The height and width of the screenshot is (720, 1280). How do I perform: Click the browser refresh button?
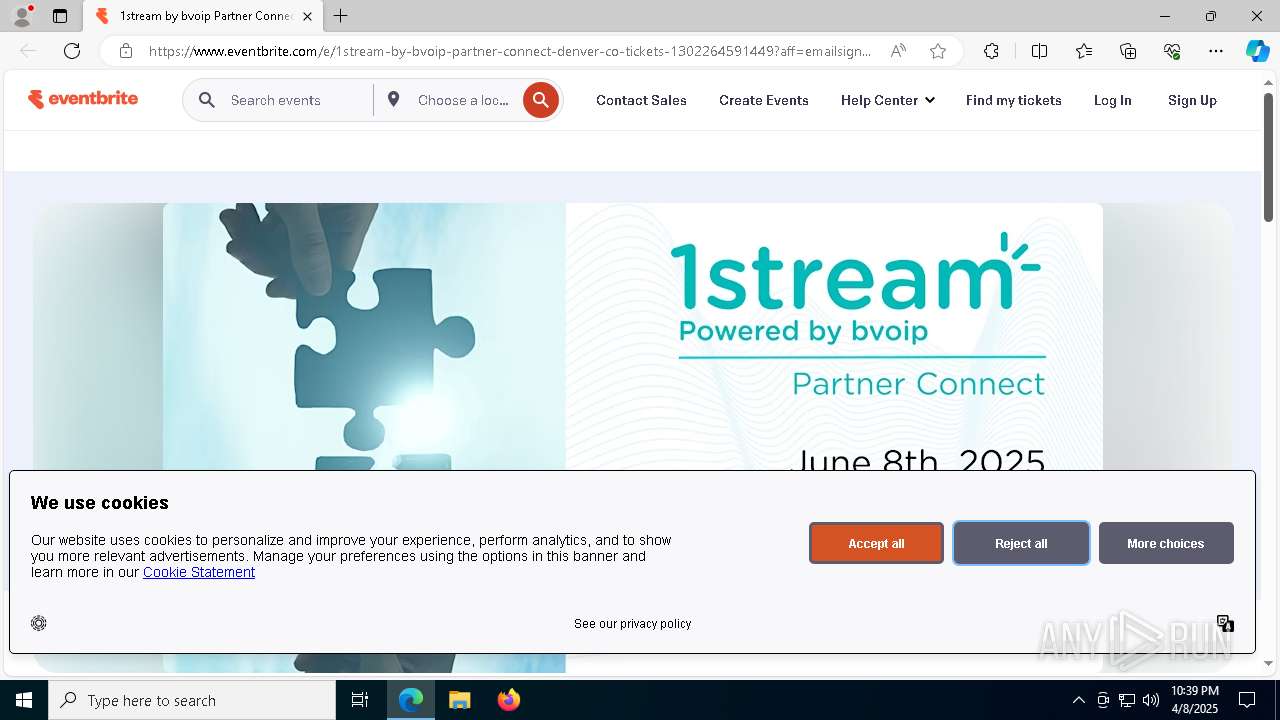(72, 51)
